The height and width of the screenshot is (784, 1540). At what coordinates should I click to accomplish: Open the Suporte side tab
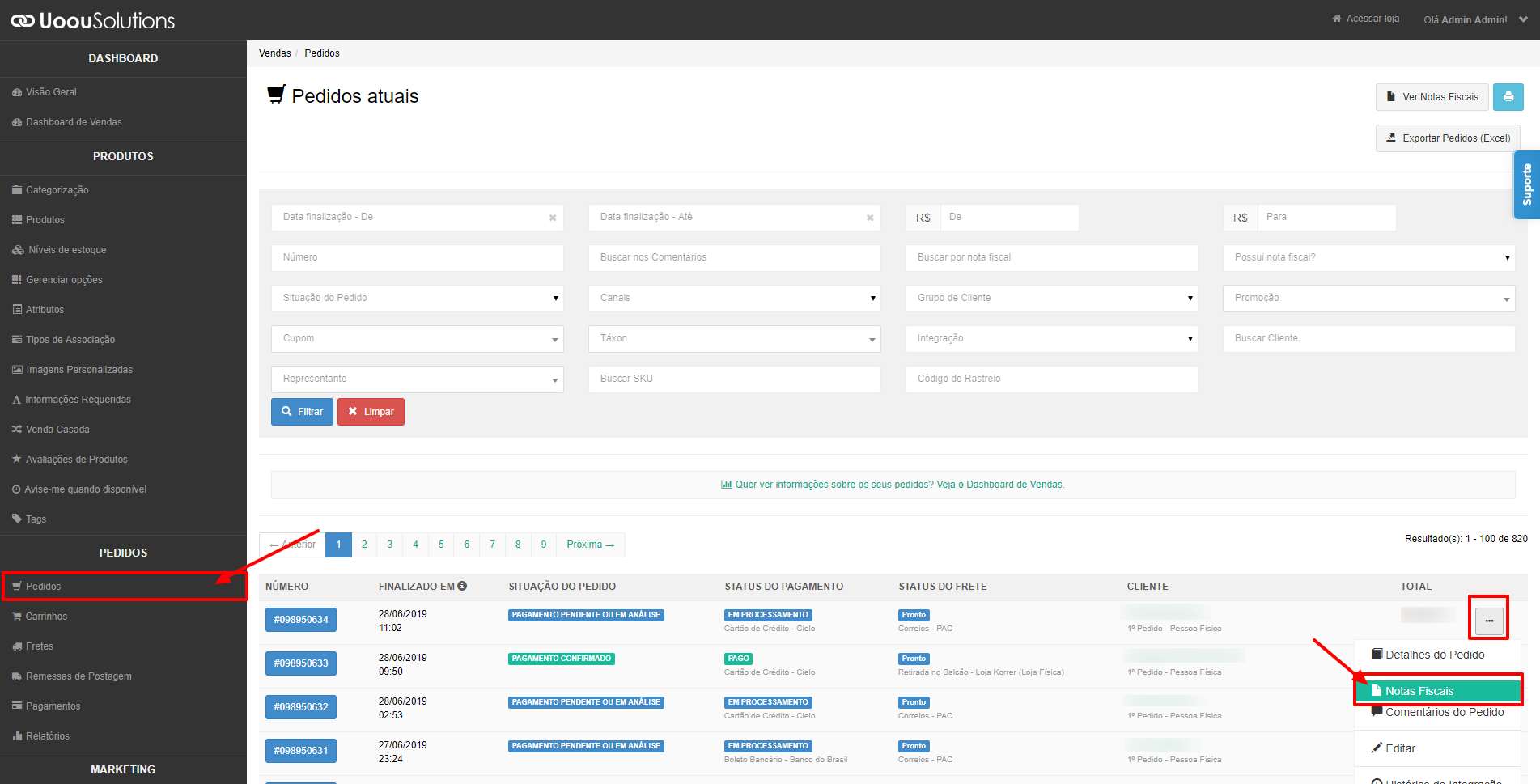(1526, 184)
